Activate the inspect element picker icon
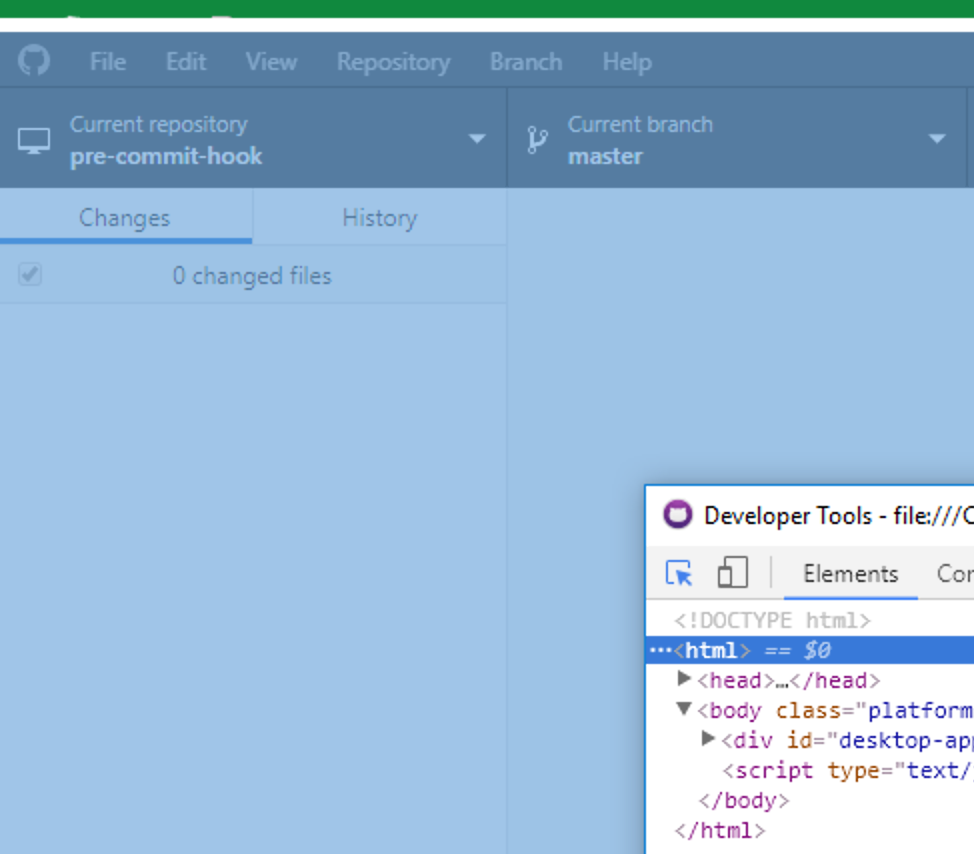 [x=679, y=573]
